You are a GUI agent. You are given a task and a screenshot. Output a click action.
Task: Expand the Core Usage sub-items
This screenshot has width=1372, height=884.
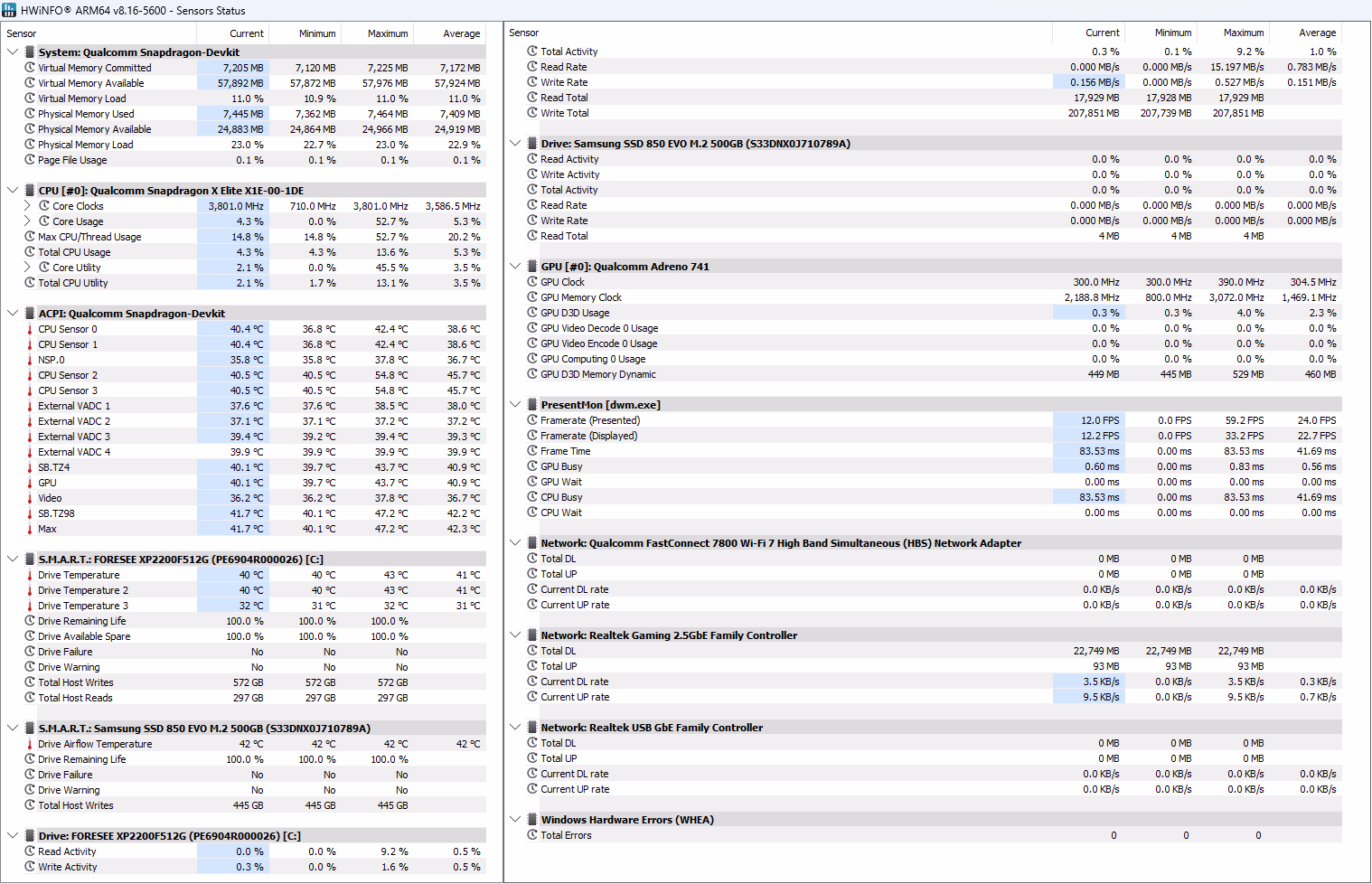(x=28, y=221)
